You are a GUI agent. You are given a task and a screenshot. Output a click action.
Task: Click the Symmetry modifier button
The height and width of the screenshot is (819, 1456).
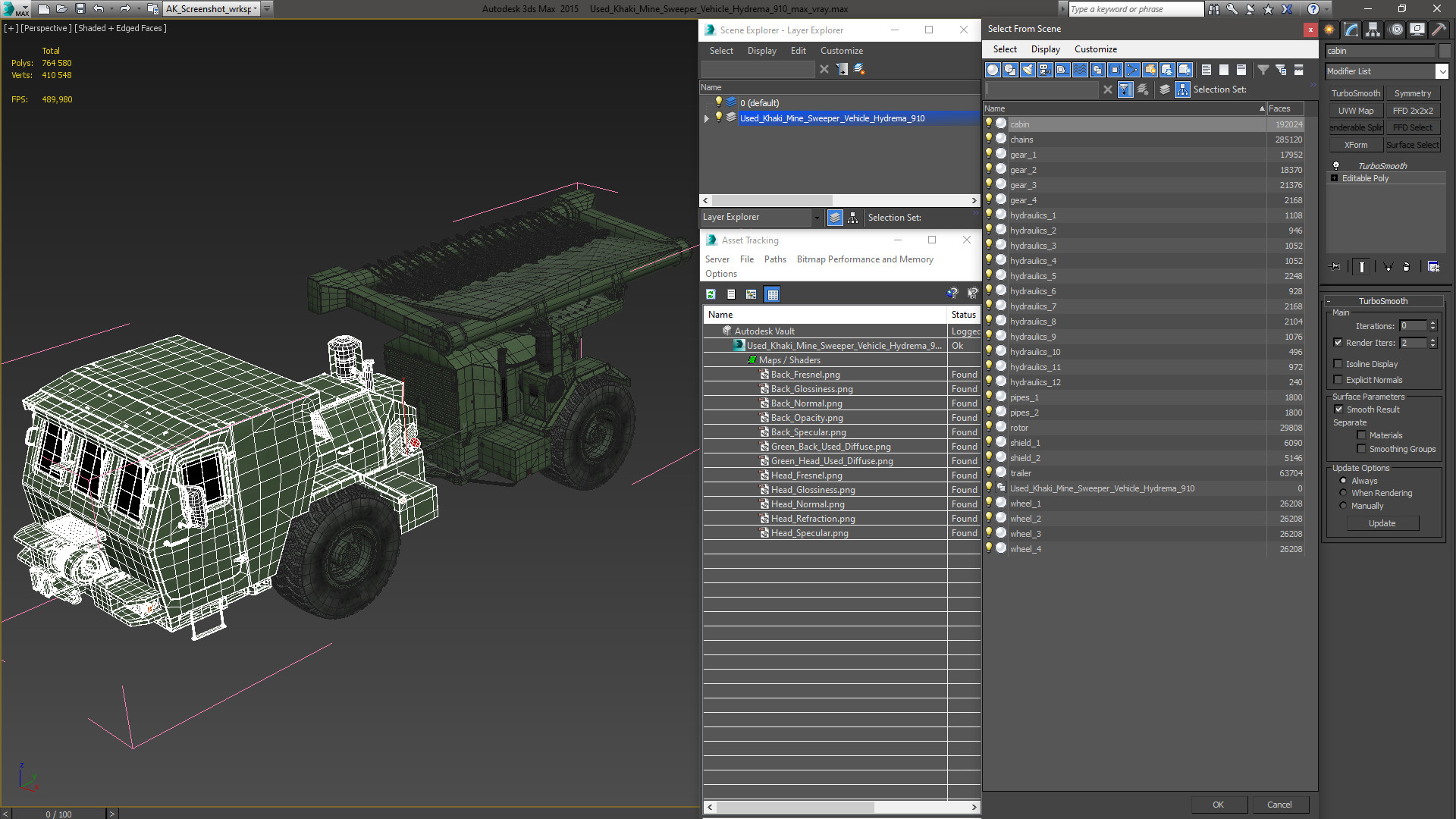point(1413,93)
